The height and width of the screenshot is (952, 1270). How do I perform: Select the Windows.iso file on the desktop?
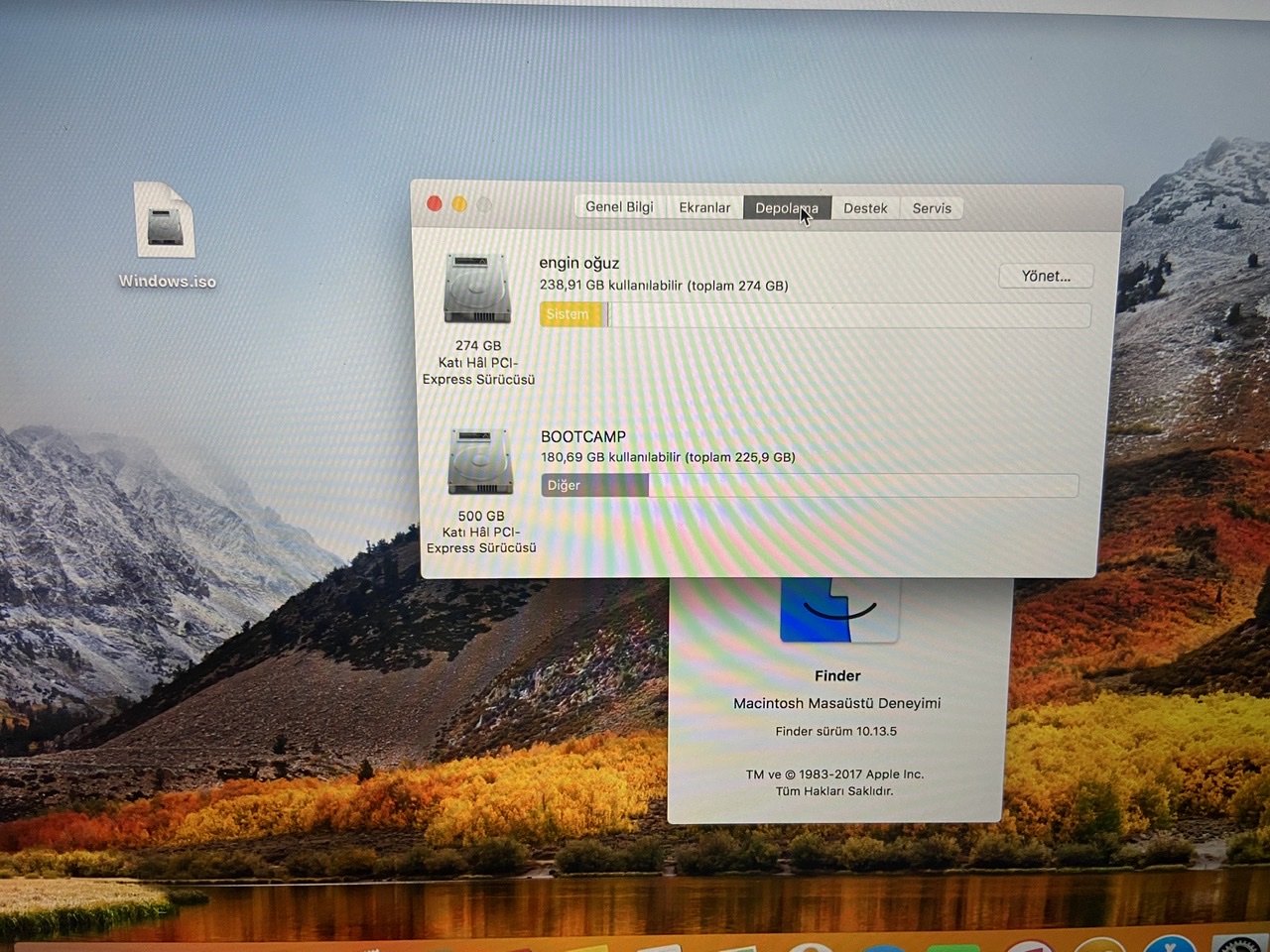[x=166, y=235]
